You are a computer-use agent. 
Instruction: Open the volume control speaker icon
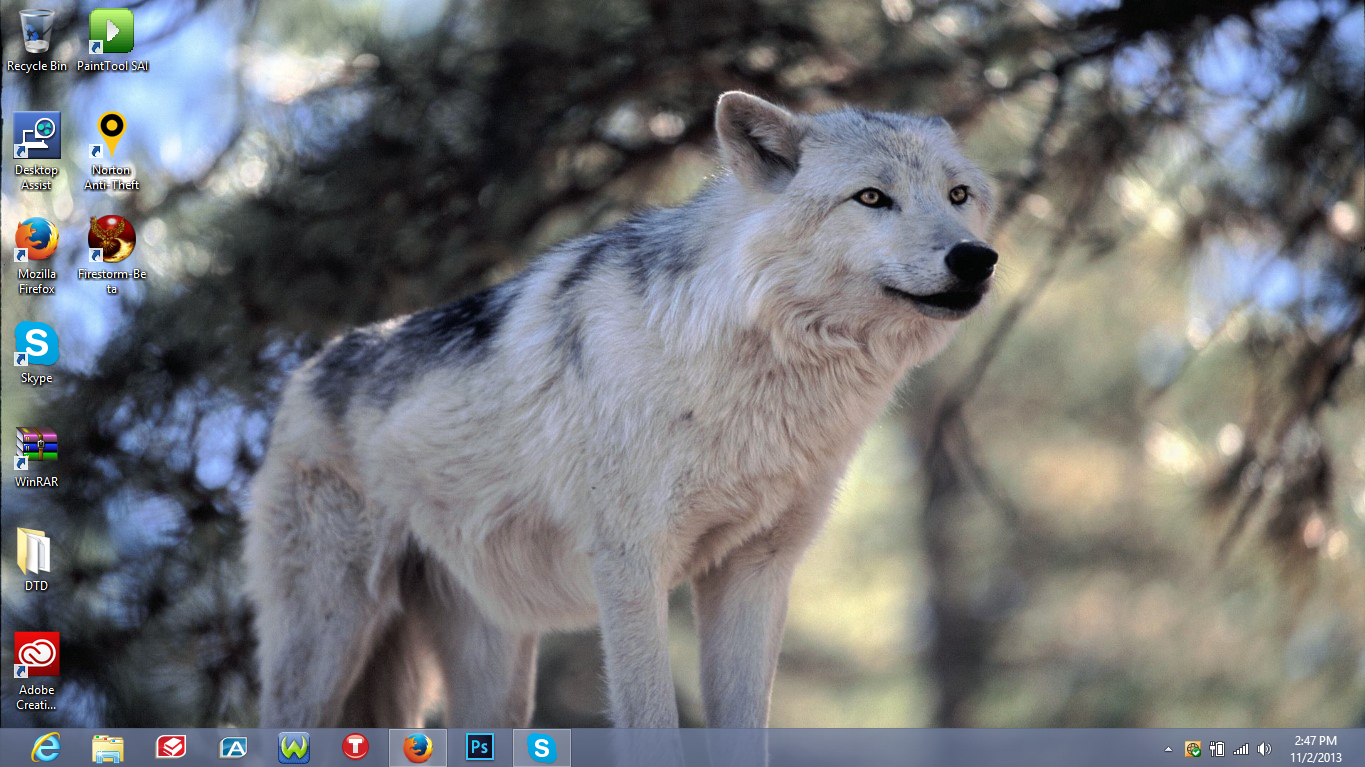coord(1265,749)
